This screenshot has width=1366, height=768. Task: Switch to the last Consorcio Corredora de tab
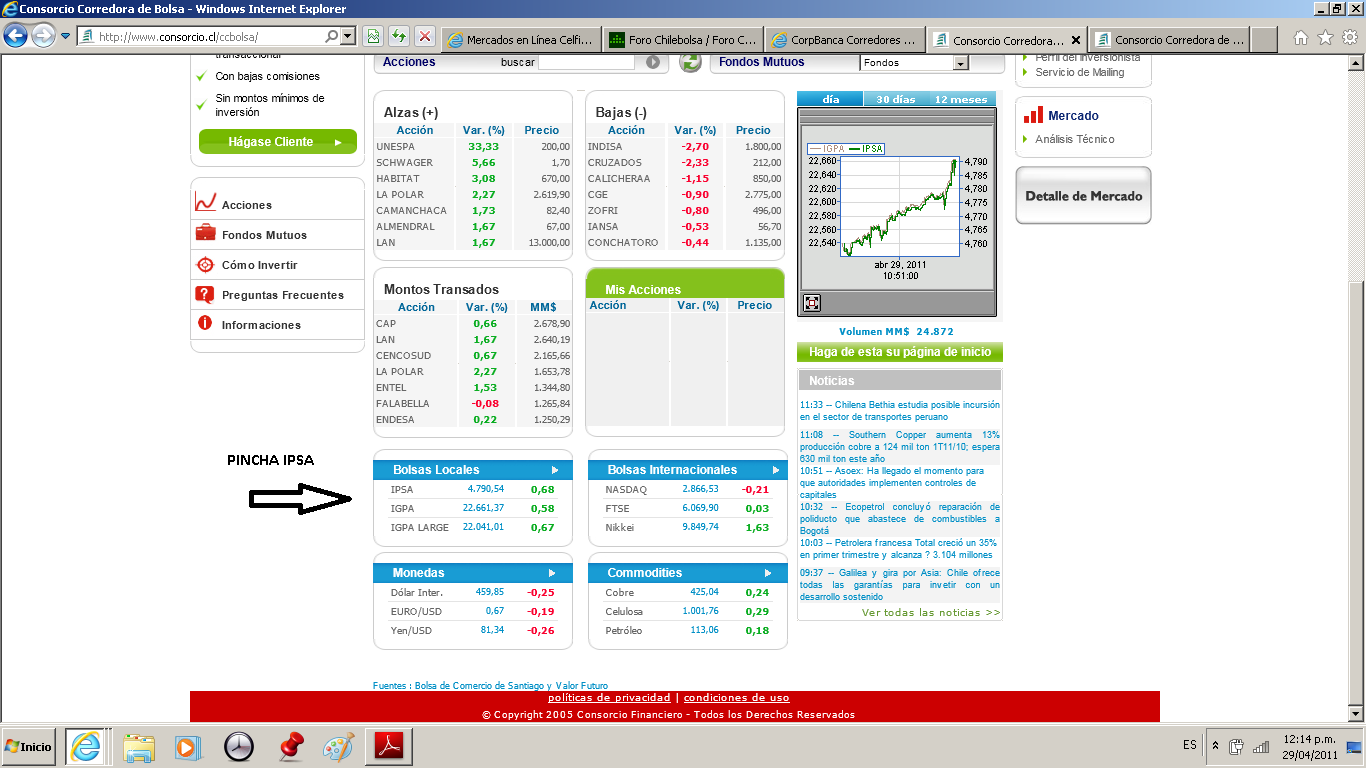[1170, 40]
